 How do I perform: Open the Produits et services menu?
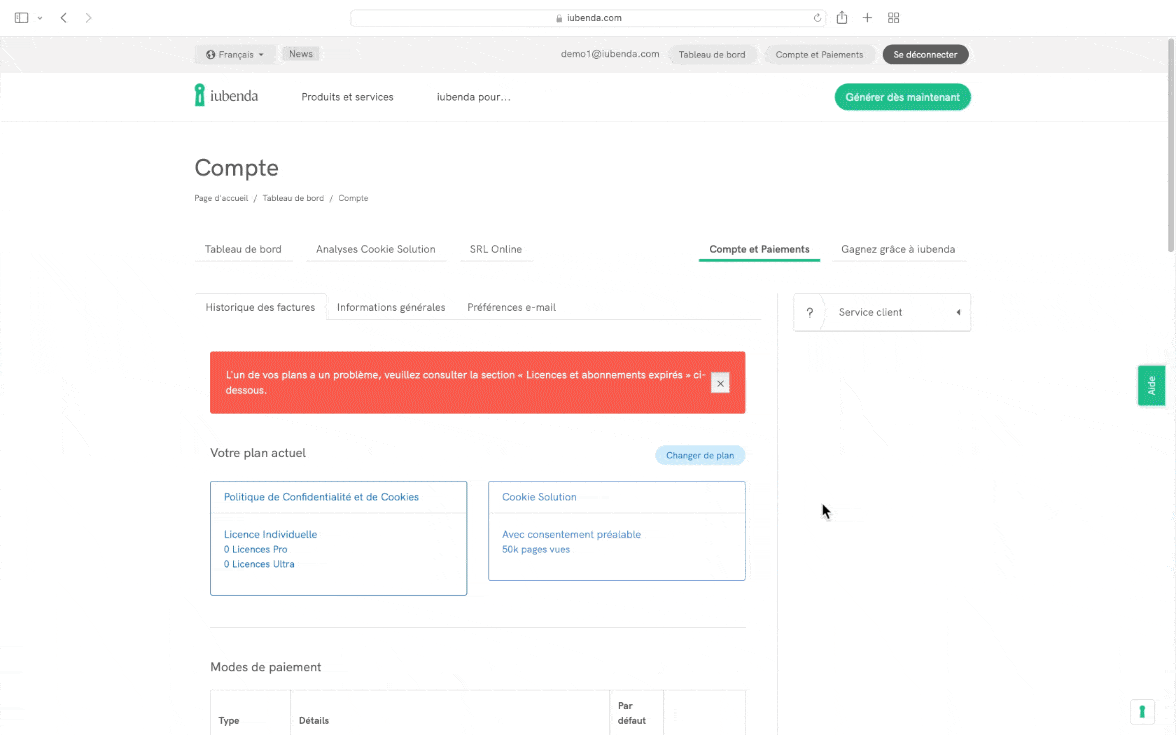click(x=347, y=97)
